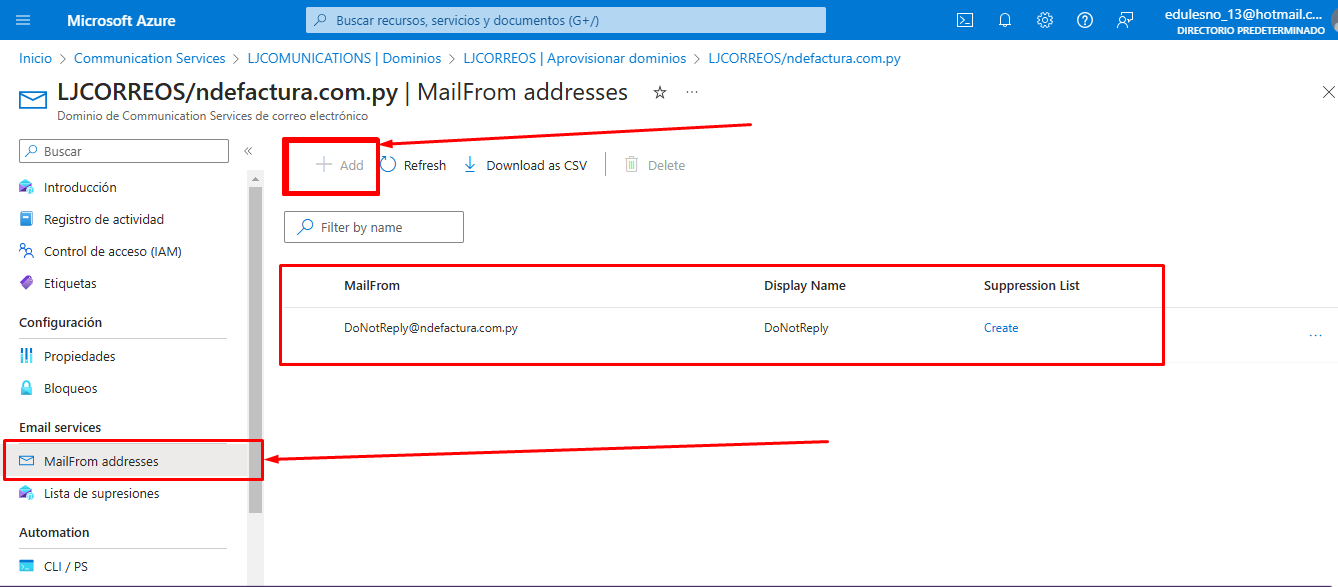This screenshot has width=1338, height=587.
Task: Focus the sidebar Buscar search box
Action: [124, 151]
